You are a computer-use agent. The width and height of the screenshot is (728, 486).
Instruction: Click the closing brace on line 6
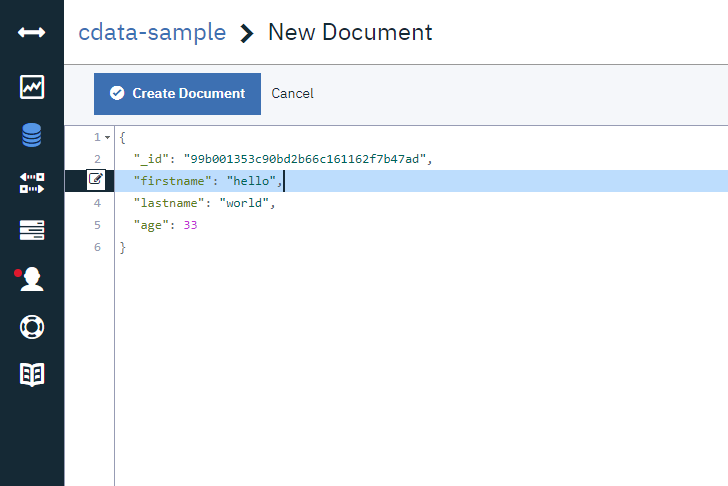click(123, 247)
